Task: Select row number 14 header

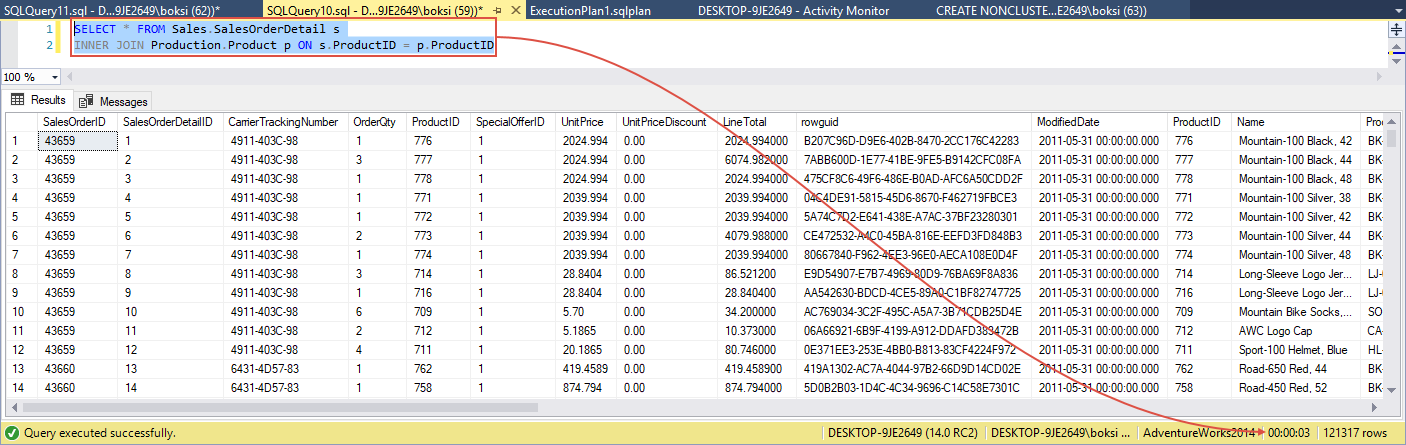Action: [x=22, y=386]
